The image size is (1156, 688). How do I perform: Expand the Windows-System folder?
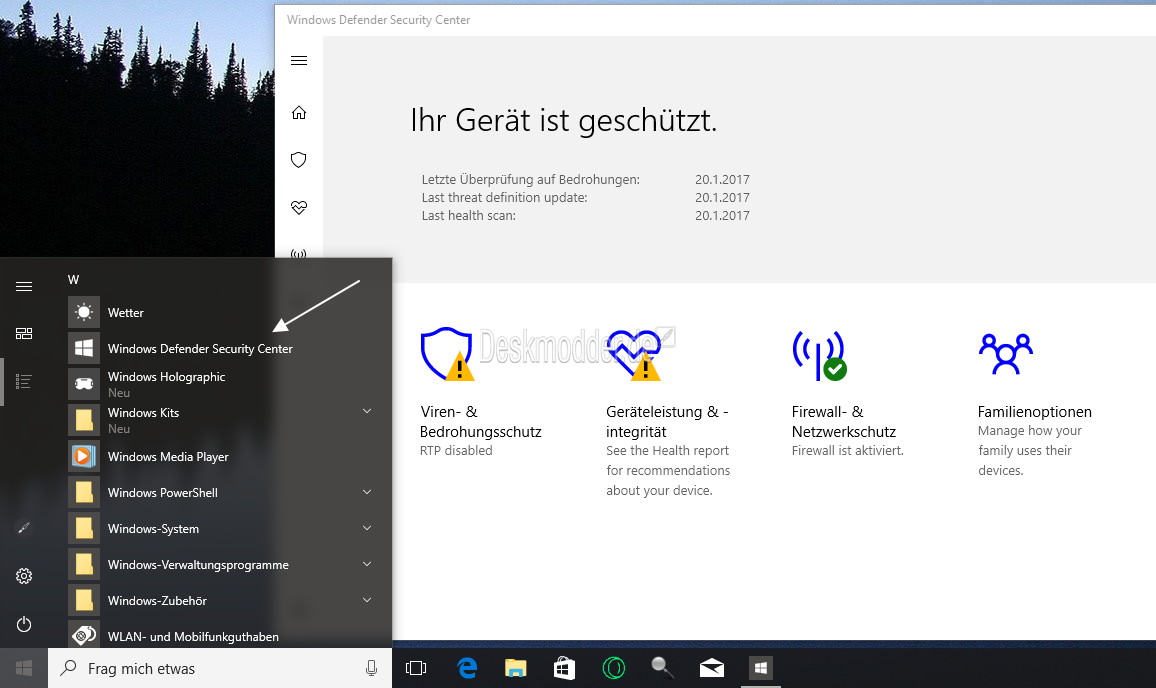click(x=367, y=529)
